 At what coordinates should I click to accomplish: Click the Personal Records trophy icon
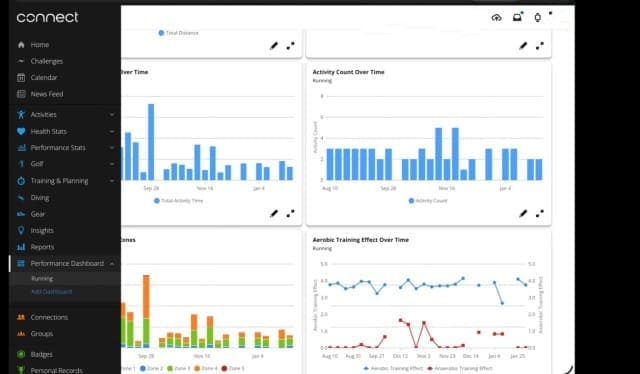point(21,370)
